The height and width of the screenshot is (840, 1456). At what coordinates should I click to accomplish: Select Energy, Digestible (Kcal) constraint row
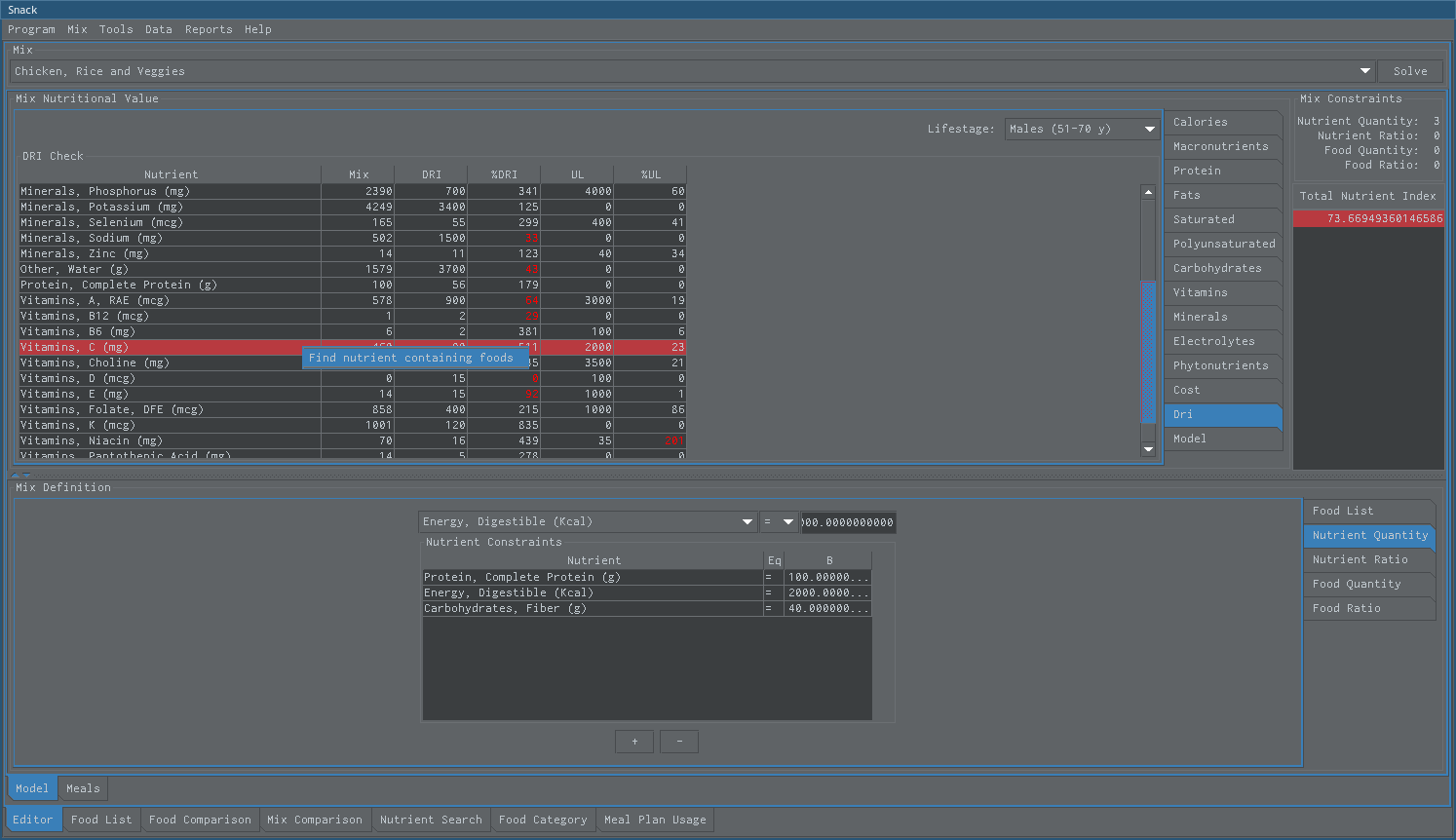[647, 592]
